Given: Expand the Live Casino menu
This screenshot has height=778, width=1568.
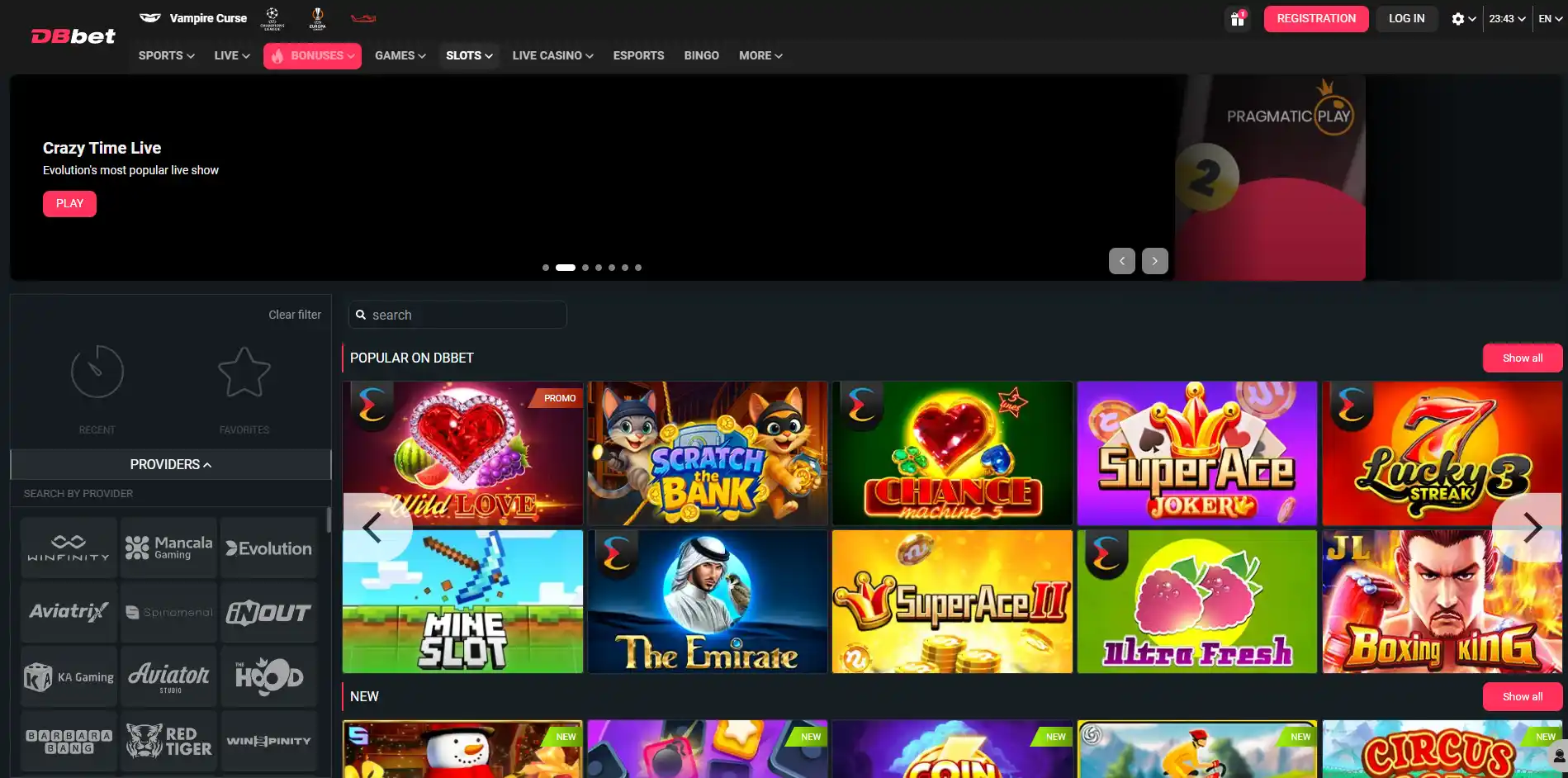Looking at the screenshot, I should click(552, 55).
